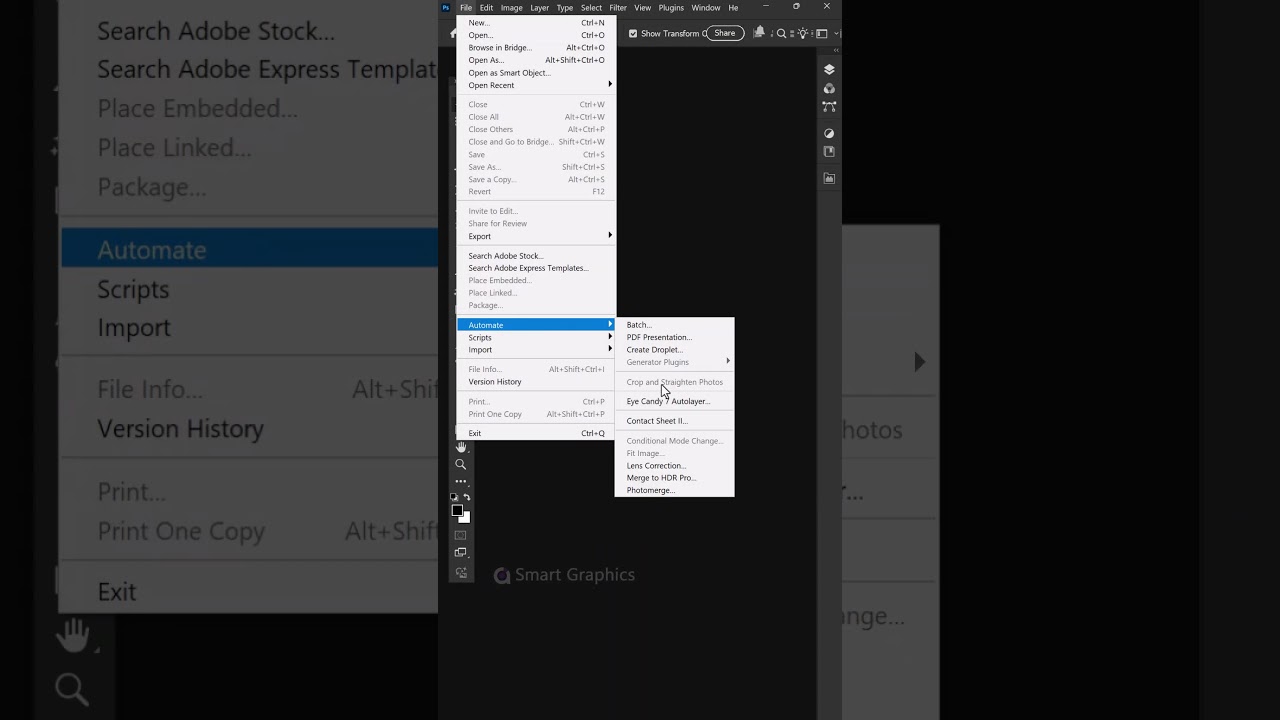Open the Window menu in menu bar
The image size is (1280, 720).
pyautogui.click(x=706, y=8)
